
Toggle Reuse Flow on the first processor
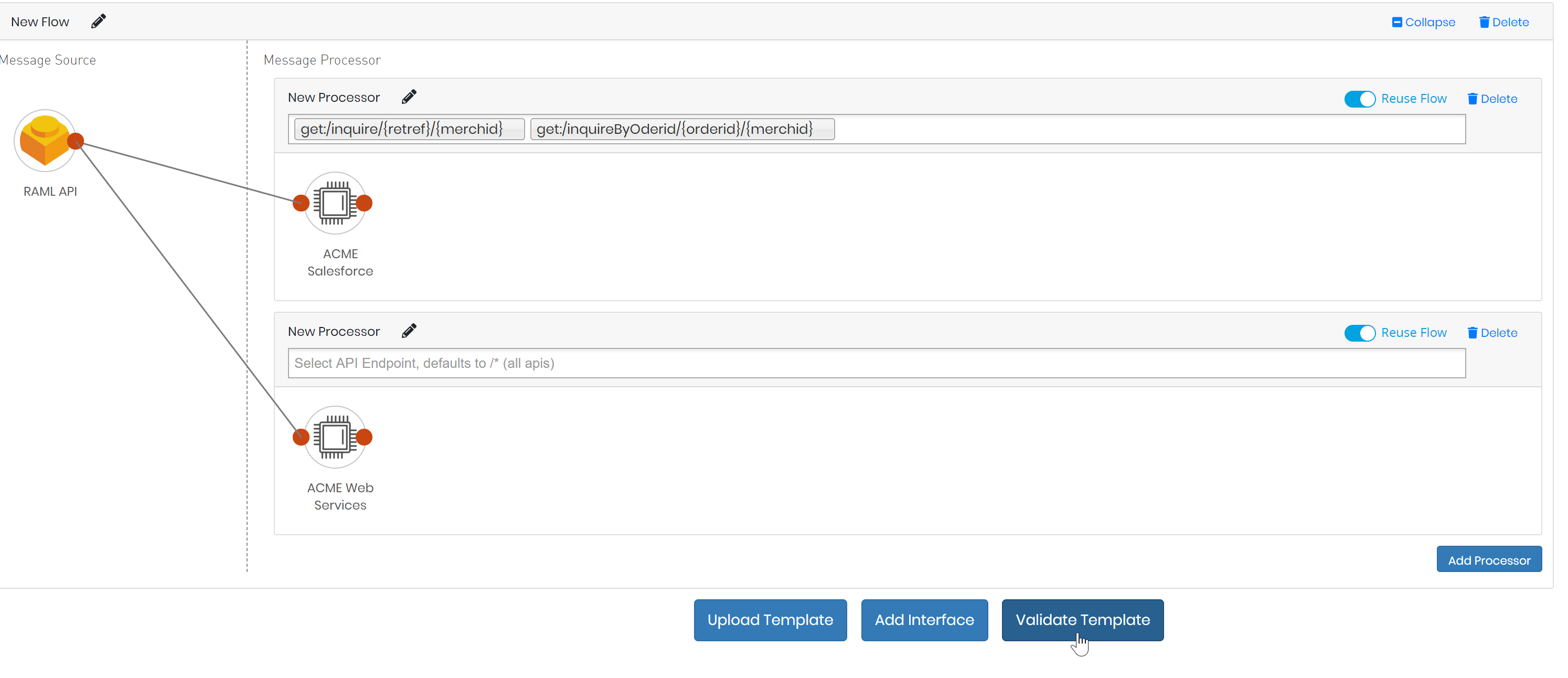coord(1360,99)
